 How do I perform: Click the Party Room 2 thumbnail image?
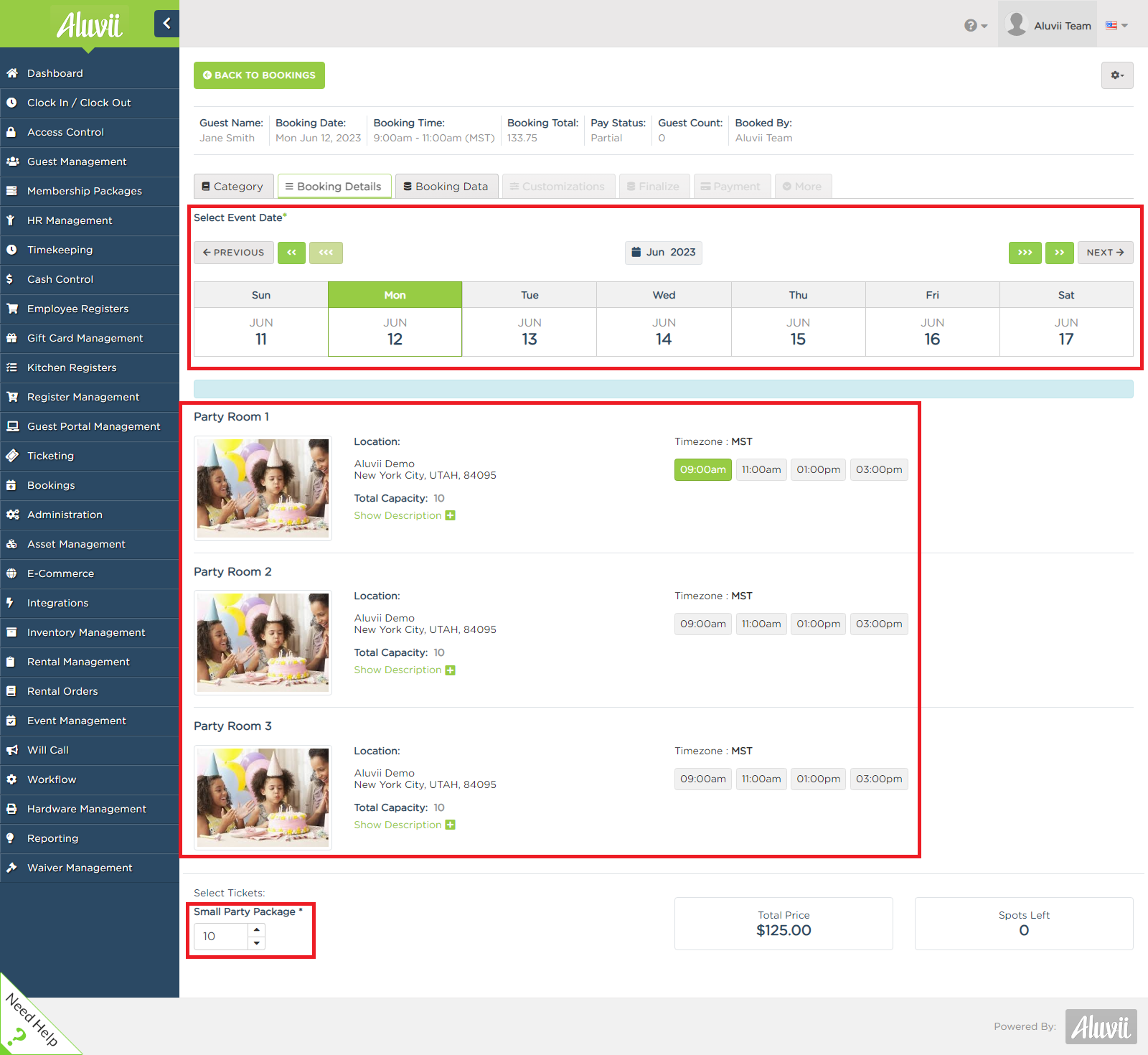point(263,642)
